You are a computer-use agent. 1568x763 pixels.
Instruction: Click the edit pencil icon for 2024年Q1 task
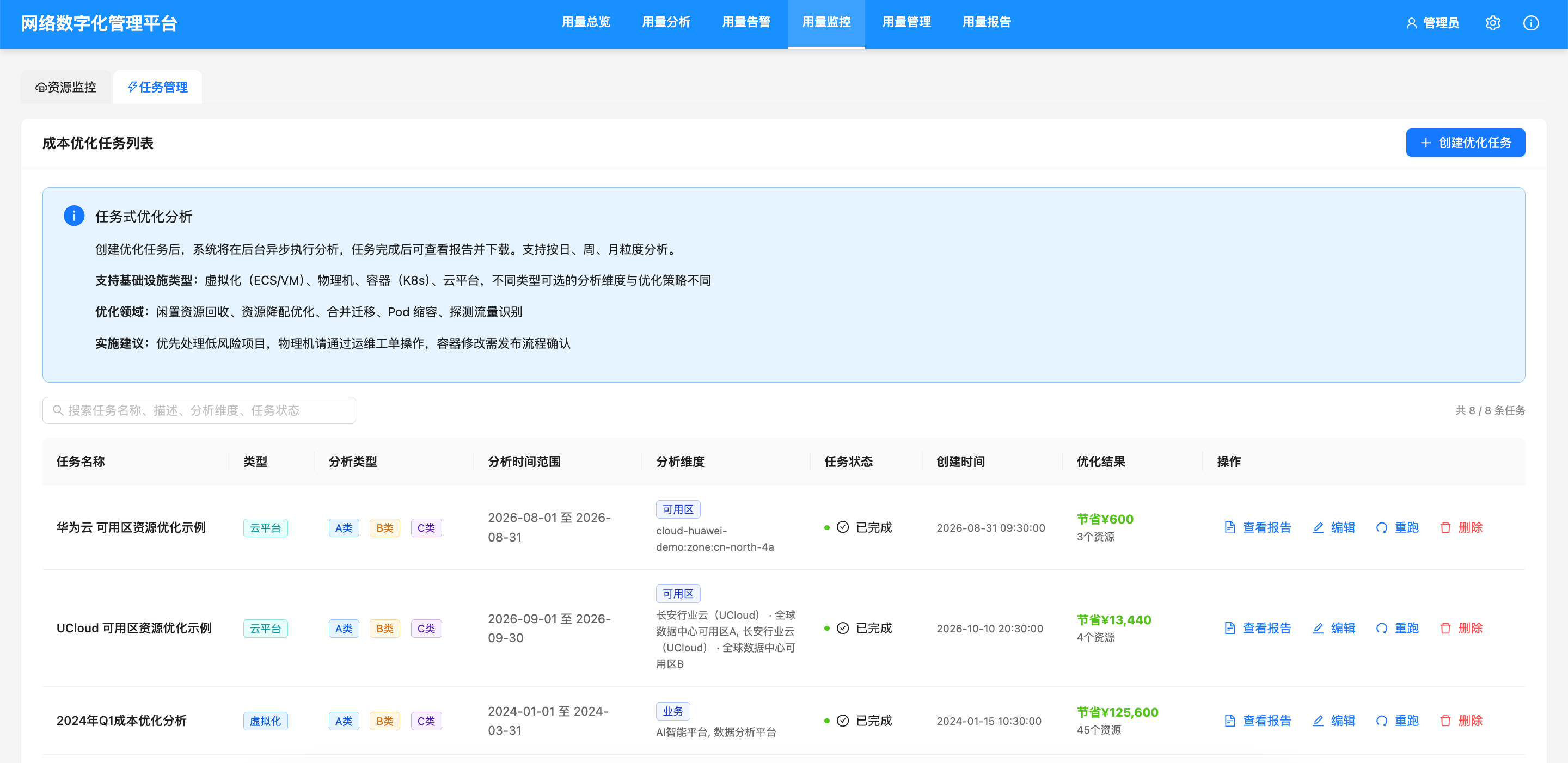tap(1319, 721)
